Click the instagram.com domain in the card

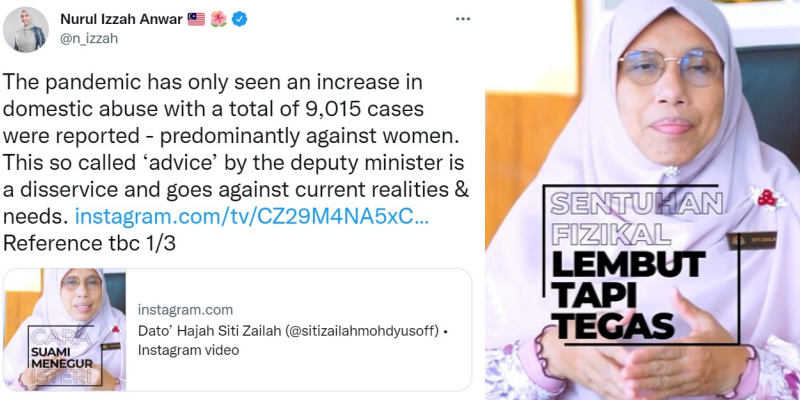coord(185,310)
